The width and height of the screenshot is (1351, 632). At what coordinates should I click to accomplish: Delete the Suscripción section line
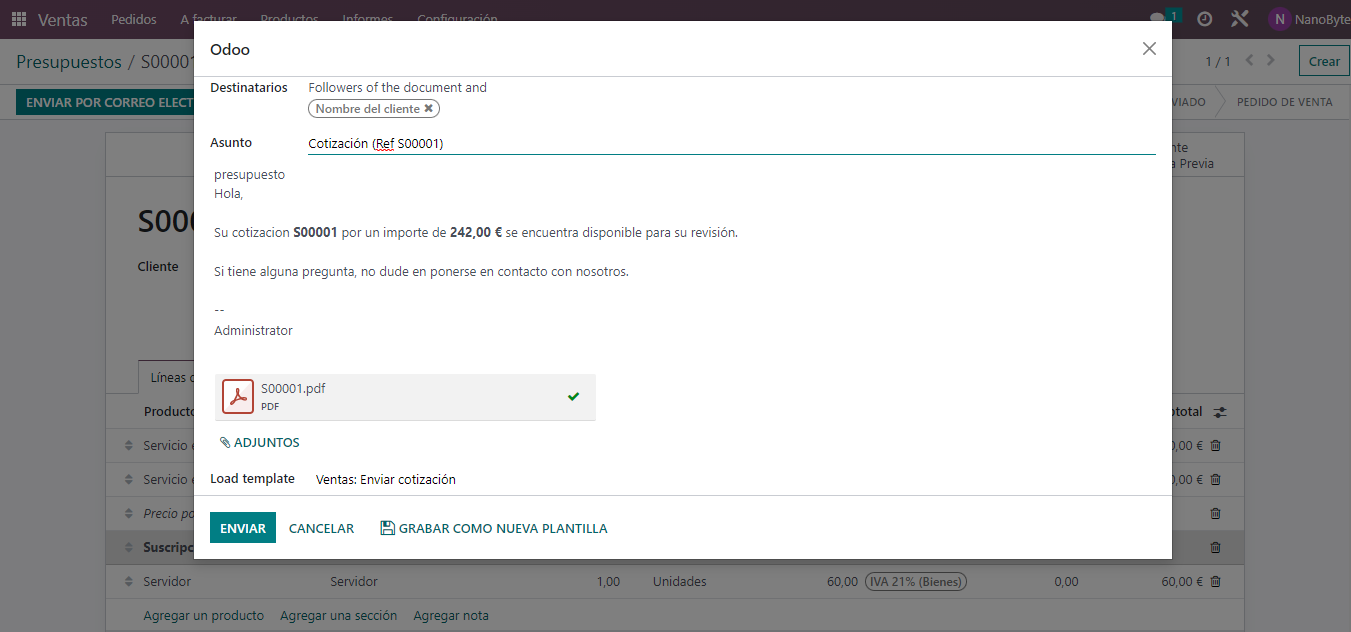click(1215, 548)
